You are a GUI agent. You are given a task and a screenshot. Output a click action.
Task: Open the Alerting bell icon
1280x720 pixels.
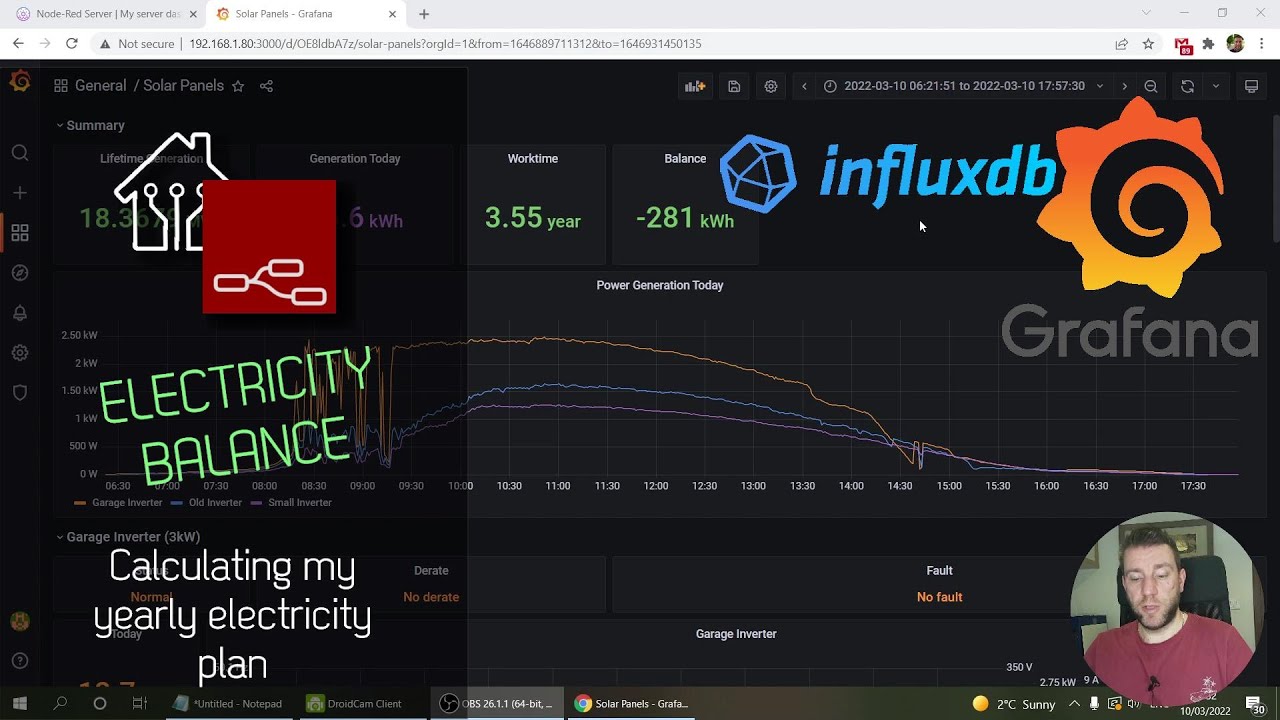point(20,313)
